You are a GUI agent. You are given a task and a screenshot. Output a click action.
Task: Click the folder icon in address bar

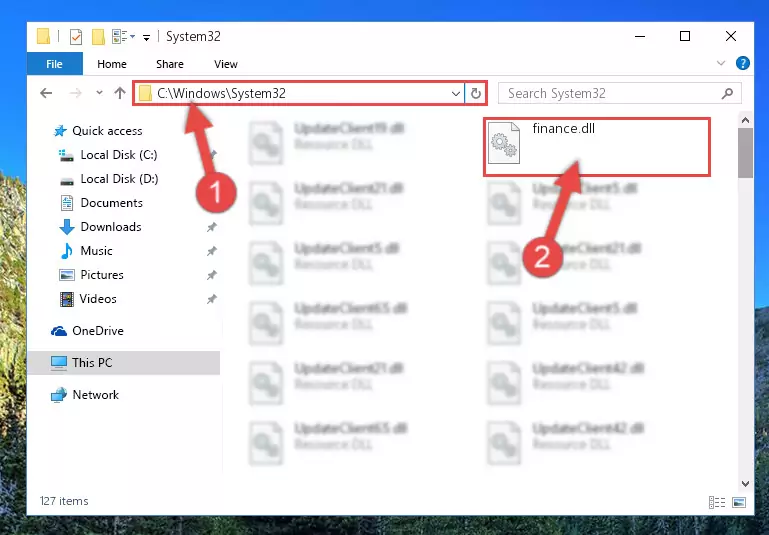pos(145,93)
